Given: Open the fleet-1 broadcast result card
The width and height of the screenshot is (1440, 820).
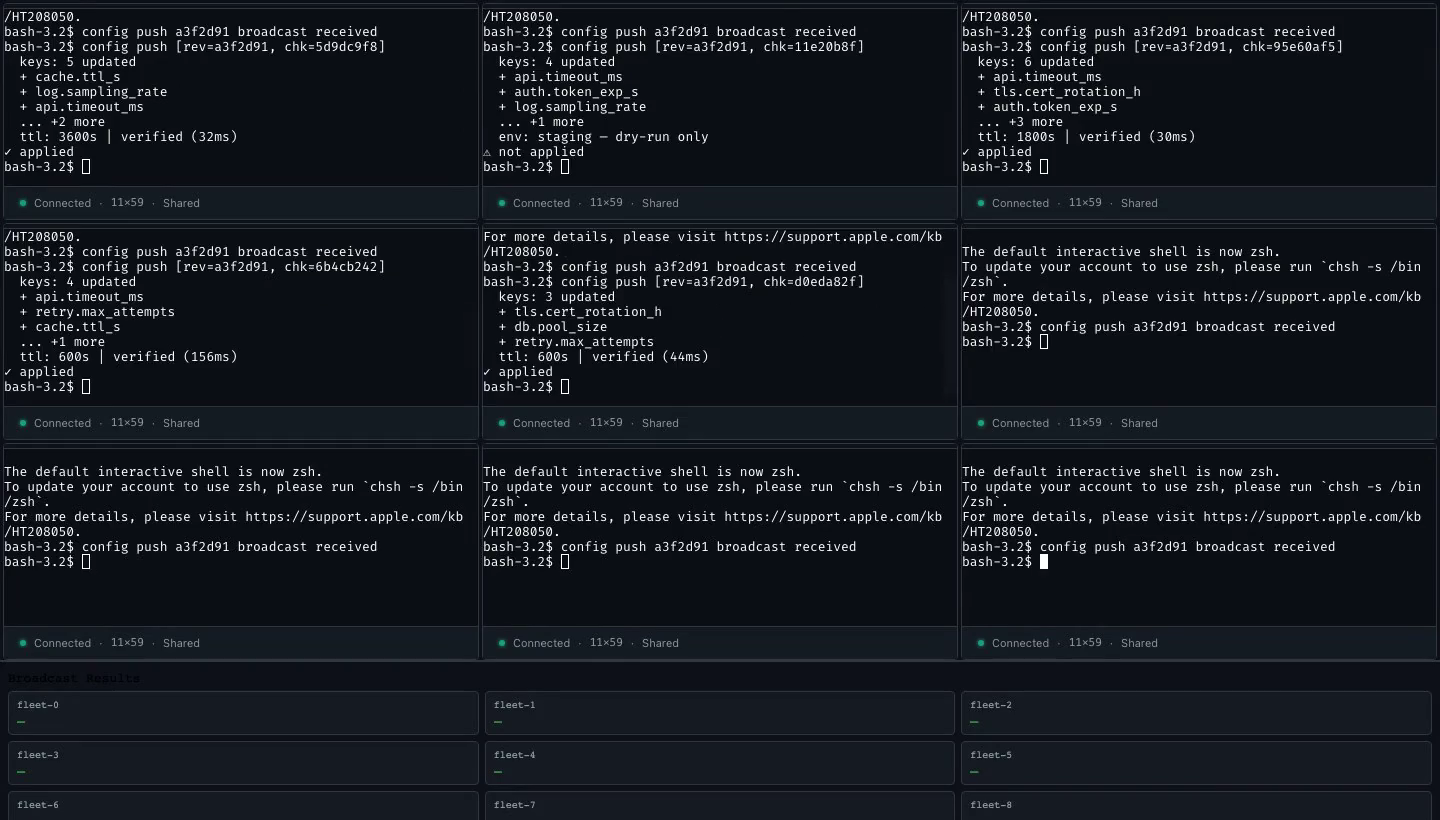Looking at the screenshot, I should click(720, 713).
